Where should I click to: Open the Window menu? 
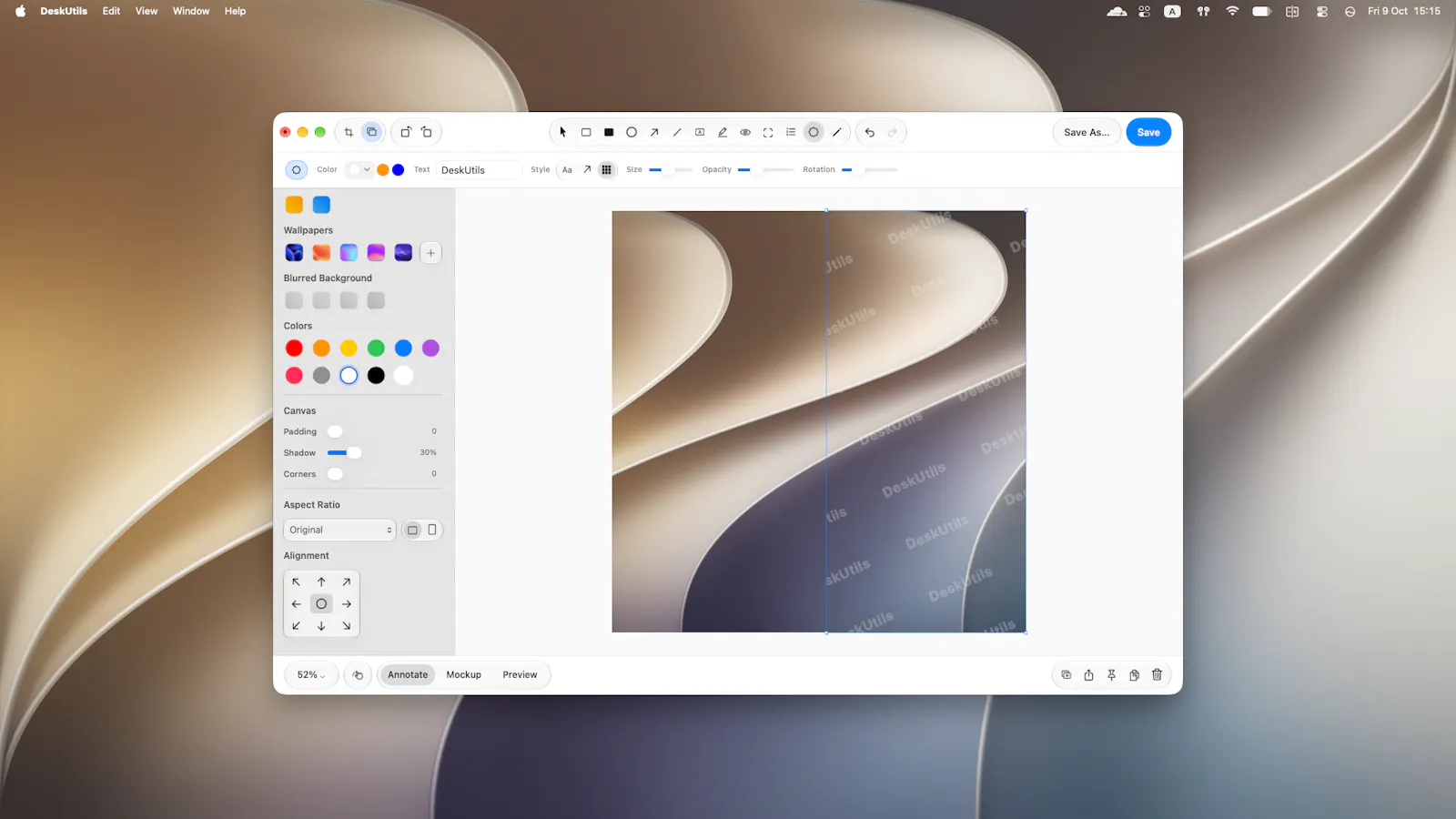pyautogui.click(x=191, y=11)
